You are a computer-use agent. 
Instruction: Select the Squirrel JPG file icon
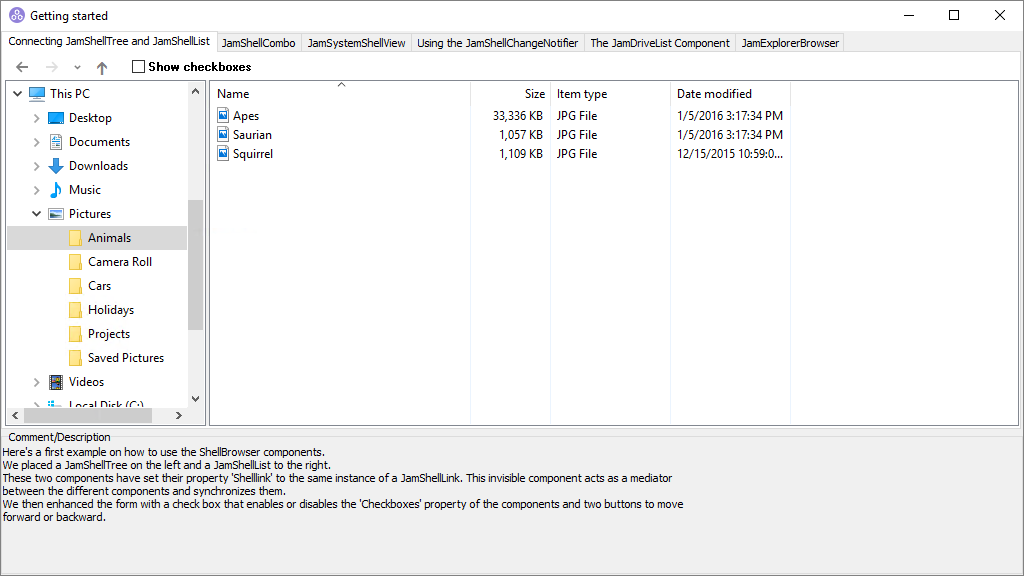click(x=224, y=153)
